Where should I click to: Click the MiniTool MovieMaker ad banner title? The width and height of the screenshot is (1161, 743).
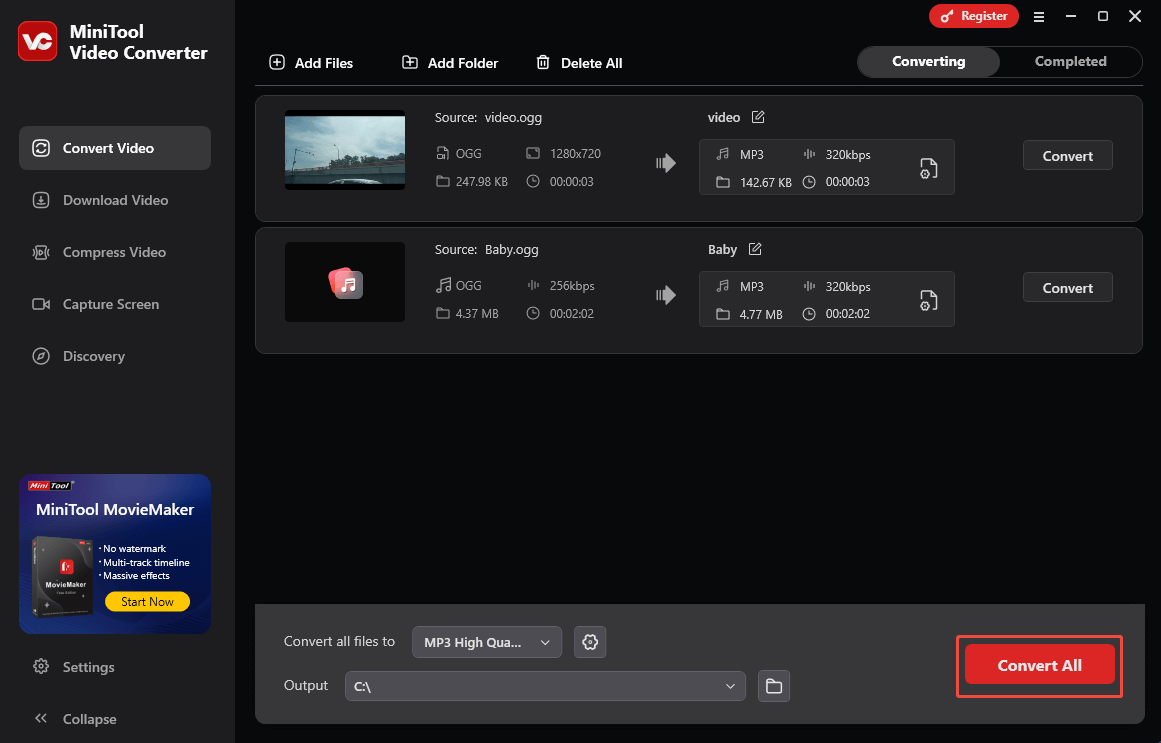click(115, 510)
